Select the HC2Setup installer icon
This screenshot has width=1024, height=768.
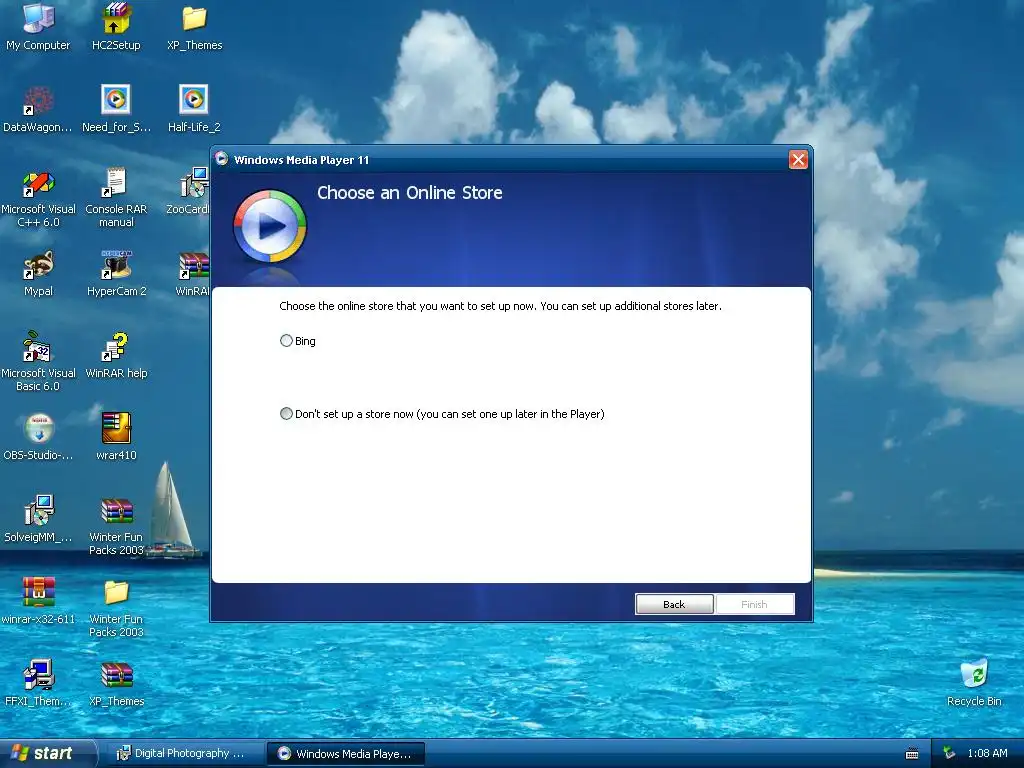point(116,26)
